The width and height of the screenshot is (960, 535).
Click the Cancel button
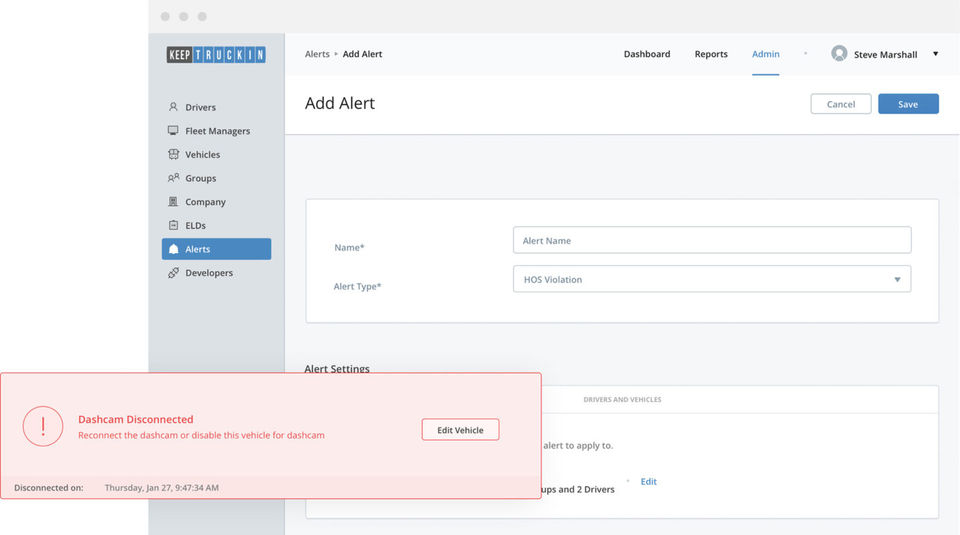841,104
